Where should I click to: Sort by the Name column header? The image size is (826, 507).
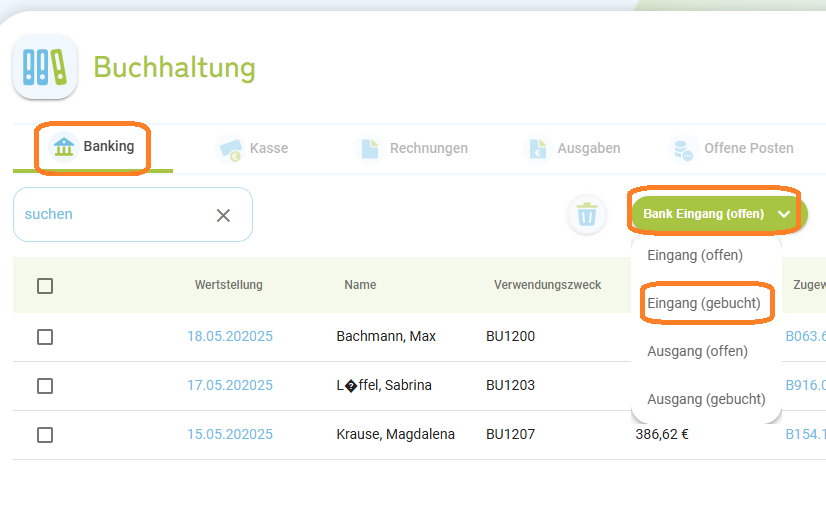pyautogui.click(x=360, y=285)
